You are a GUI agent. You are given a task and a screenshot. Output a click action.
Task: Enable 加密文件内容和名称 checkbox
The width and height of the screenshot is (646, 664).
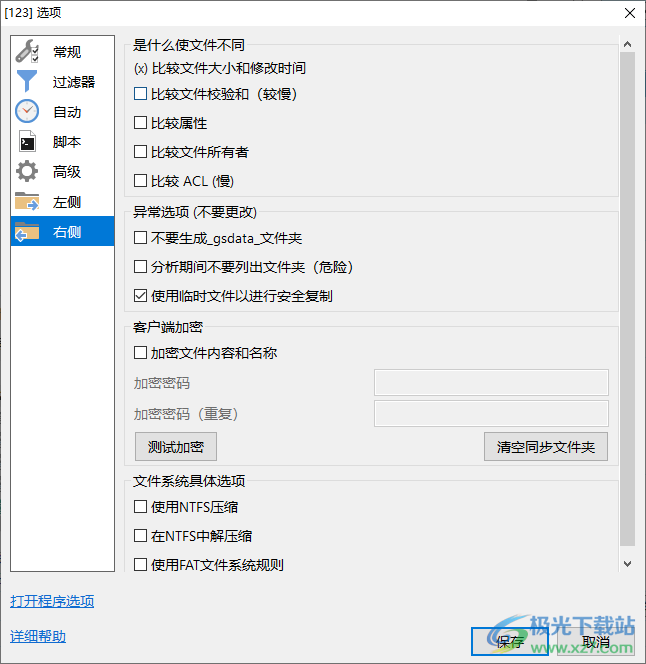tap(140, 352)
